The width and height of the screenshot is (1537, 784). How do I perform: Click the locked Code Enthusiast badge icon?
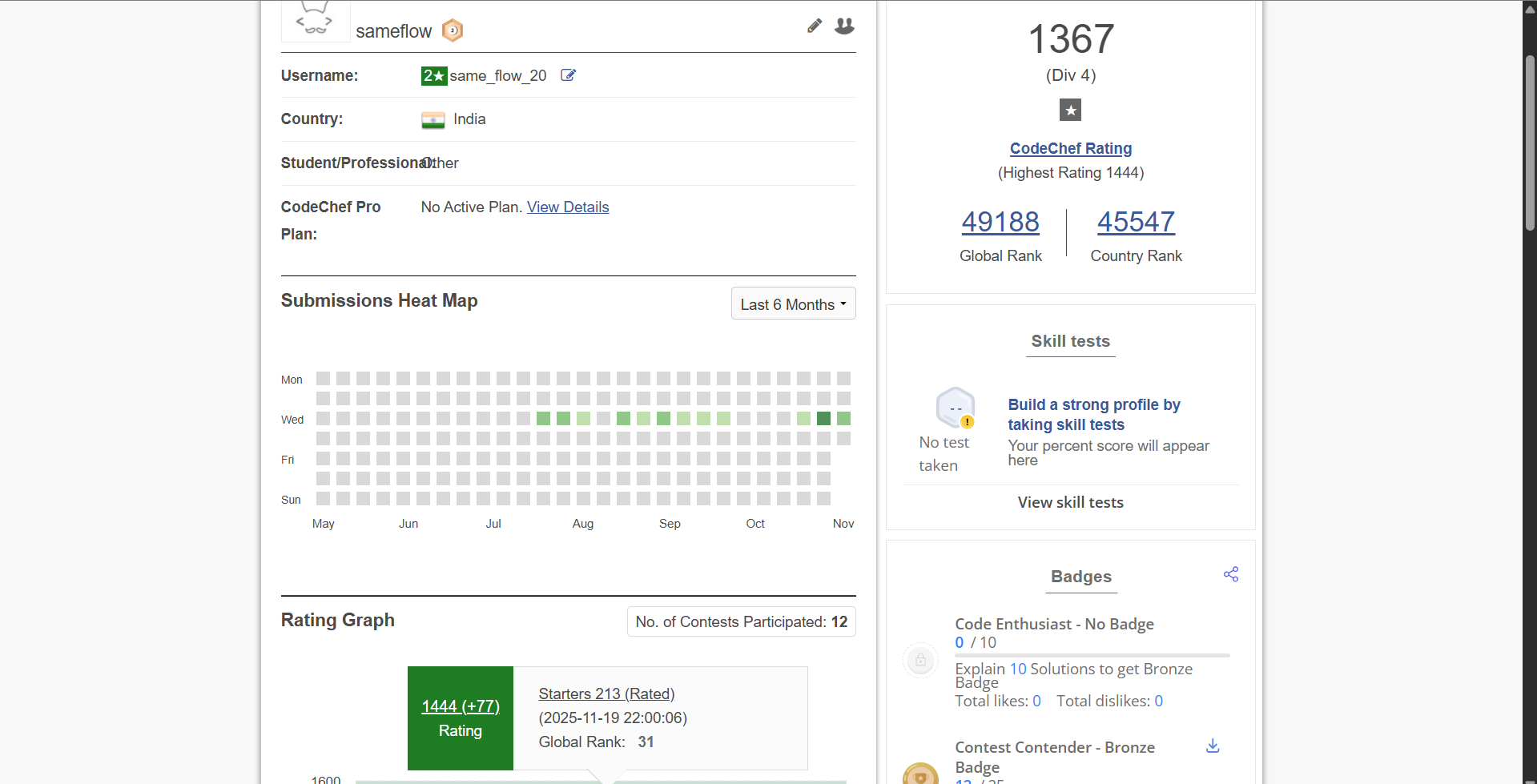click(x=921, y=661)
